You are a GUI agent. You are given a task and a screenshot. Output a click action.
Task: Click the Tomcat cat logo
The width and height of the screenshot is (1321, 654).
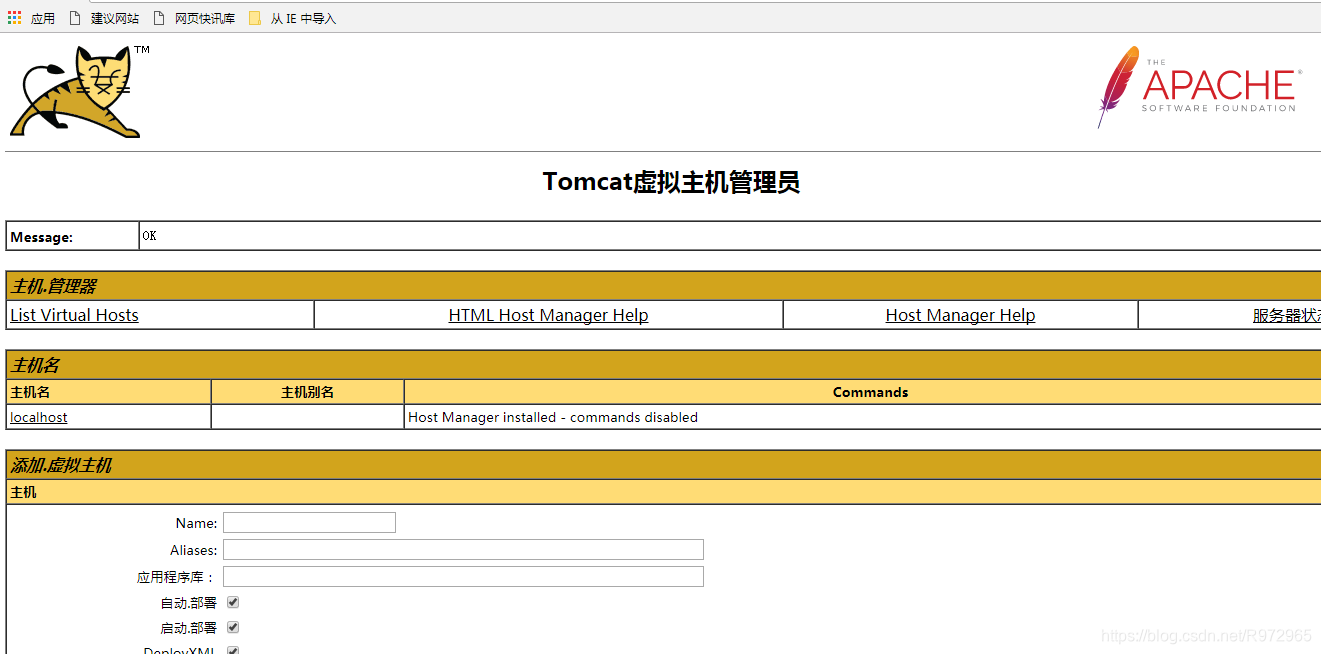78,91
